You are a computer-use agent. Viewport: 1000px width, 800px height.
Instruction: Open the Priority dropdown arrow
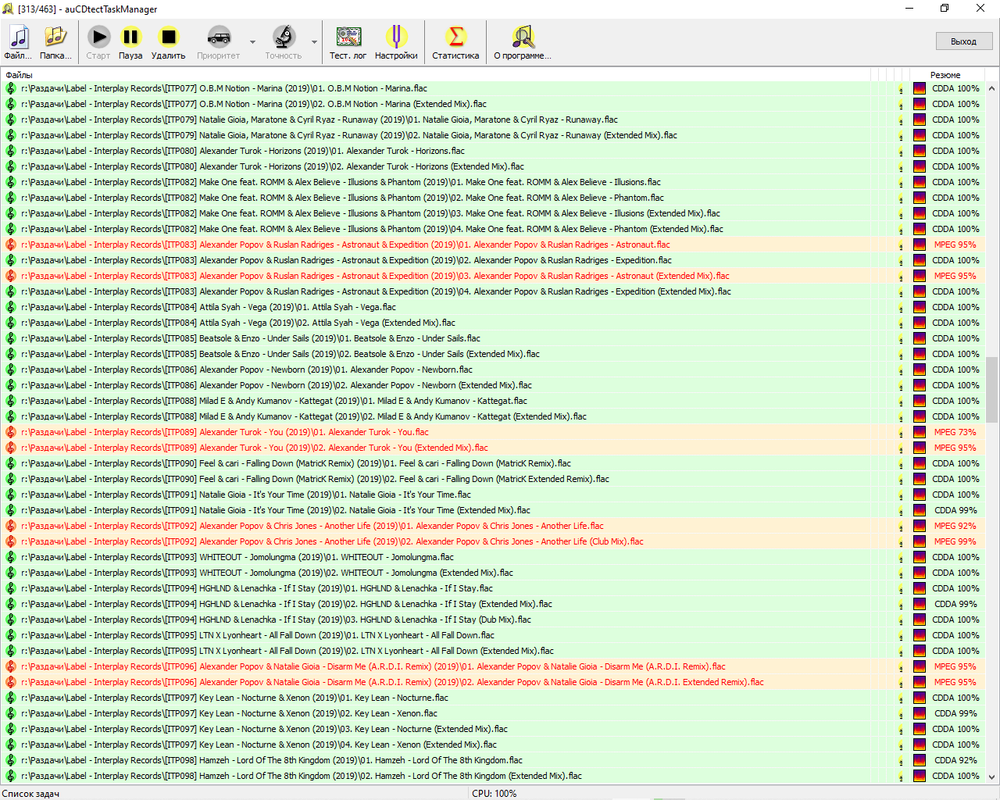[252, 42]
